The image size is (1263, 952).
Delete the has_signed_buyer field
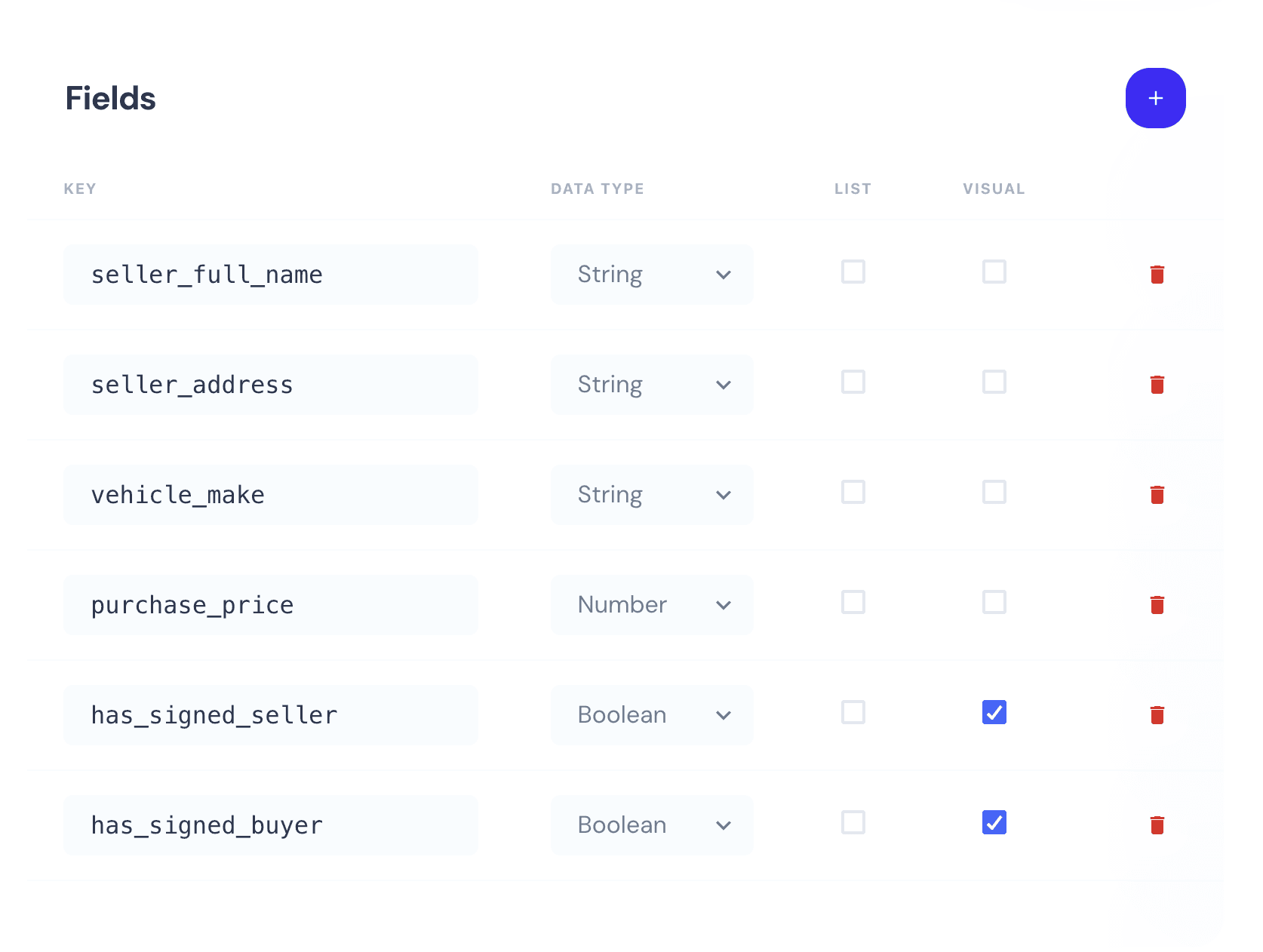pos(1159,825)
